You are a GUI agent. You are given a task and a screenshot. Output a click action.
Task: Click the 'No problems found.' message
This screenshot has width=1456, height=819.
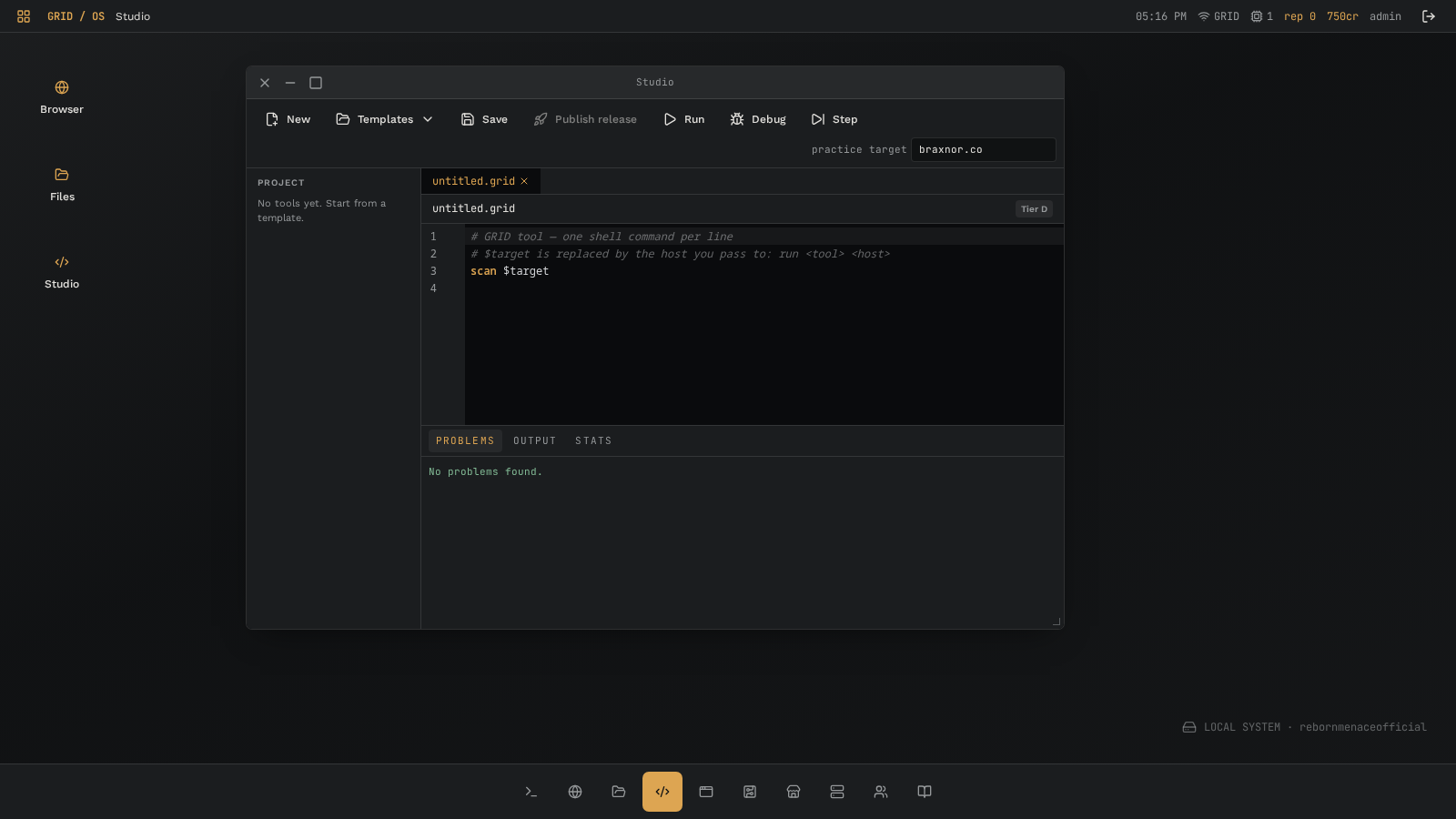(x=485, y=471)
